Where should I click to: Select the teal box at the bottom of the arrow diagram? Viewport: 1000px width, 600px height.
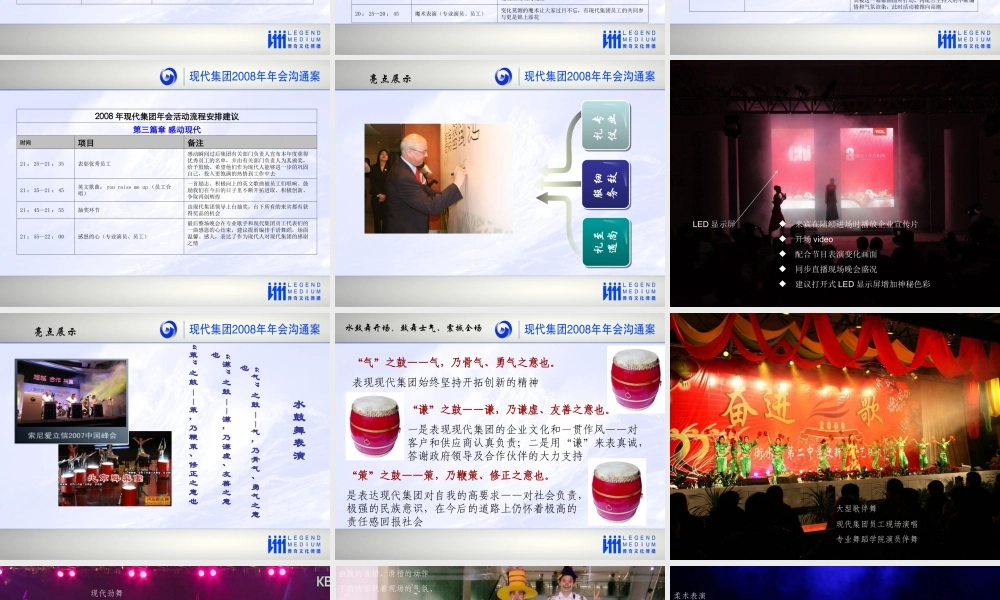tap(606, 242)
